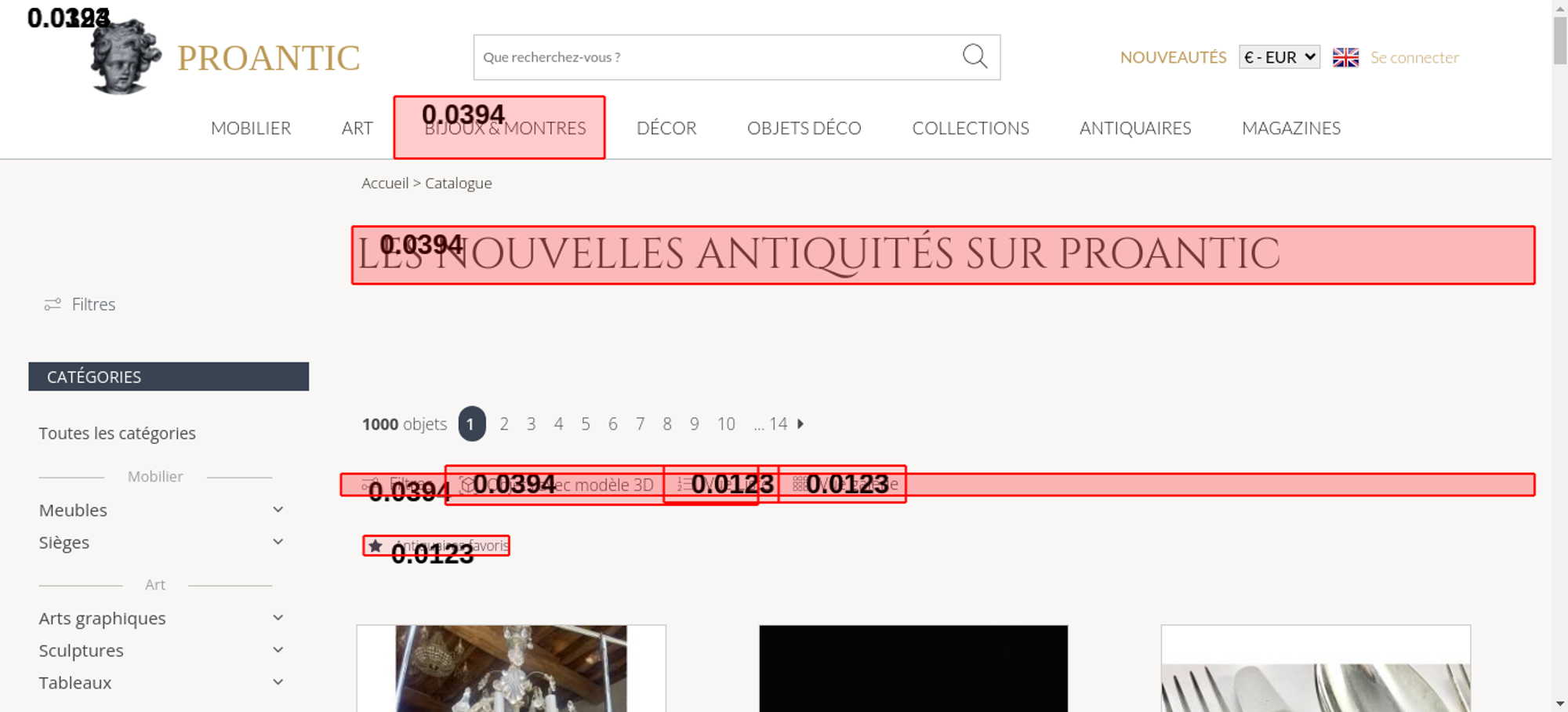Click the vertical page scrollbar
This screenshot has height=712, width=1568.
click(x=1559, y=356)
